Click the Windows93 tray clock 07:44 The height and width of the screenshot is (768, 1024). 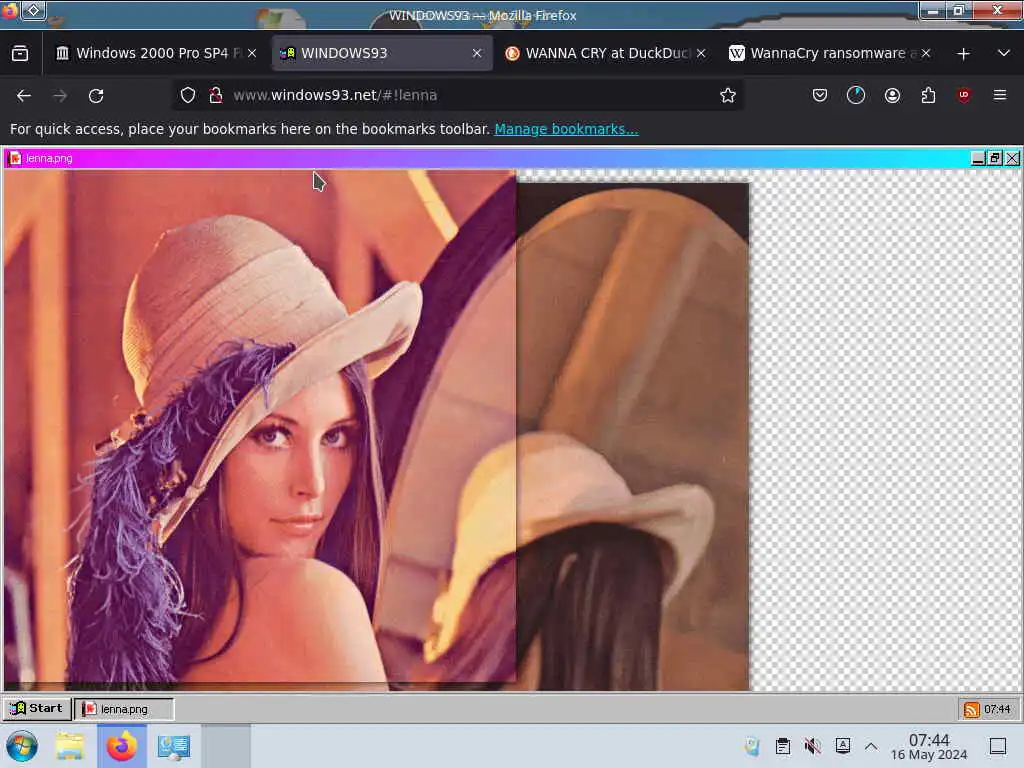click(997, 709)
